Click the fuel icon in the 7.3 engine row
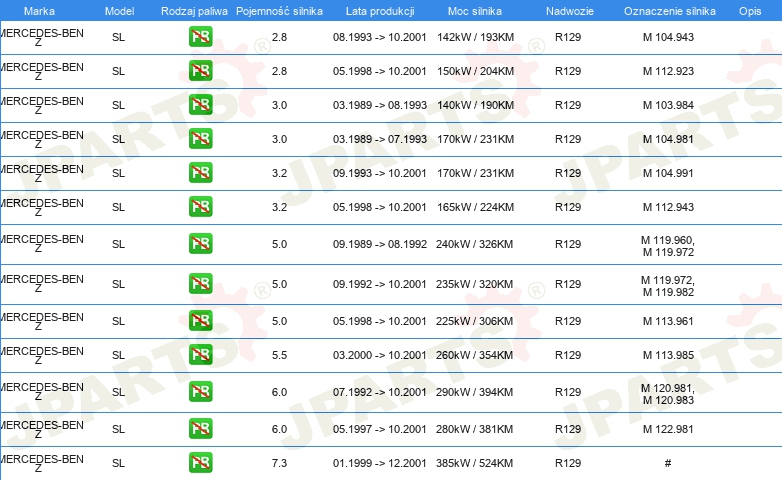This screenshot has width=782, height=480. pyautogui.click(x=200, y=463)
